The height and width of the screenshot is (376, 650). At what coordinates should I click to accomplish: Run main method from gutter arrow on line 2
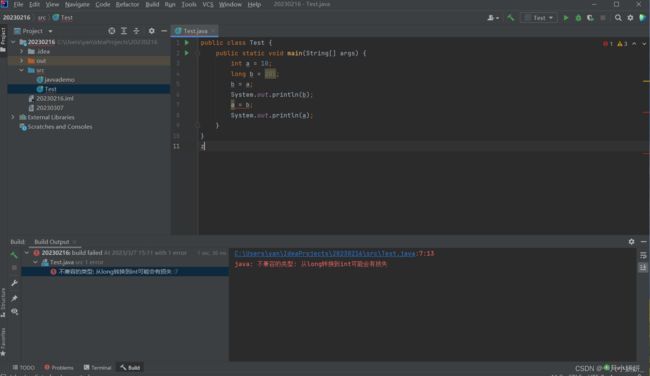[x=187, y=53]
